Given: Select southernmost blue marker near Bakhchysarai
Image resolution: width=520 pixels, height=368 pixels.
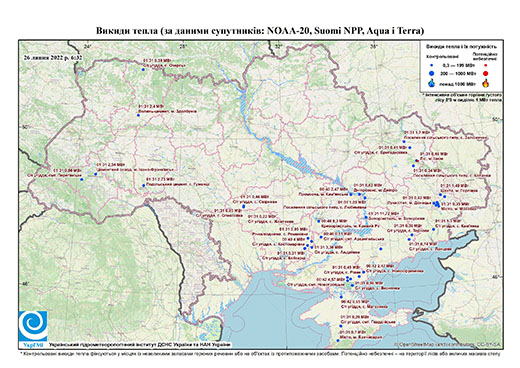Looking at the screenshot, I should tap(338, 341).
